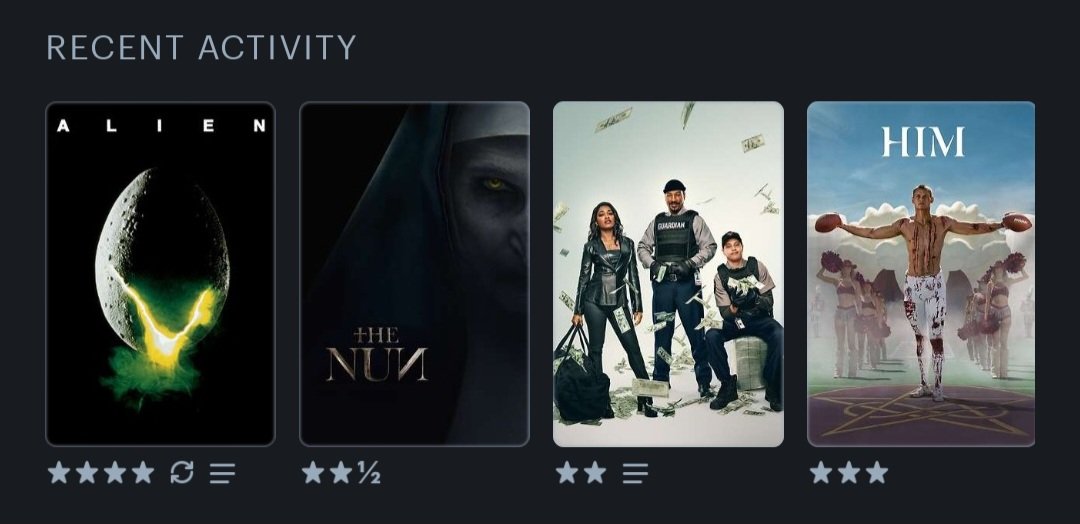
Task: Click the first star under The Nun
Action: click(313, 472)
